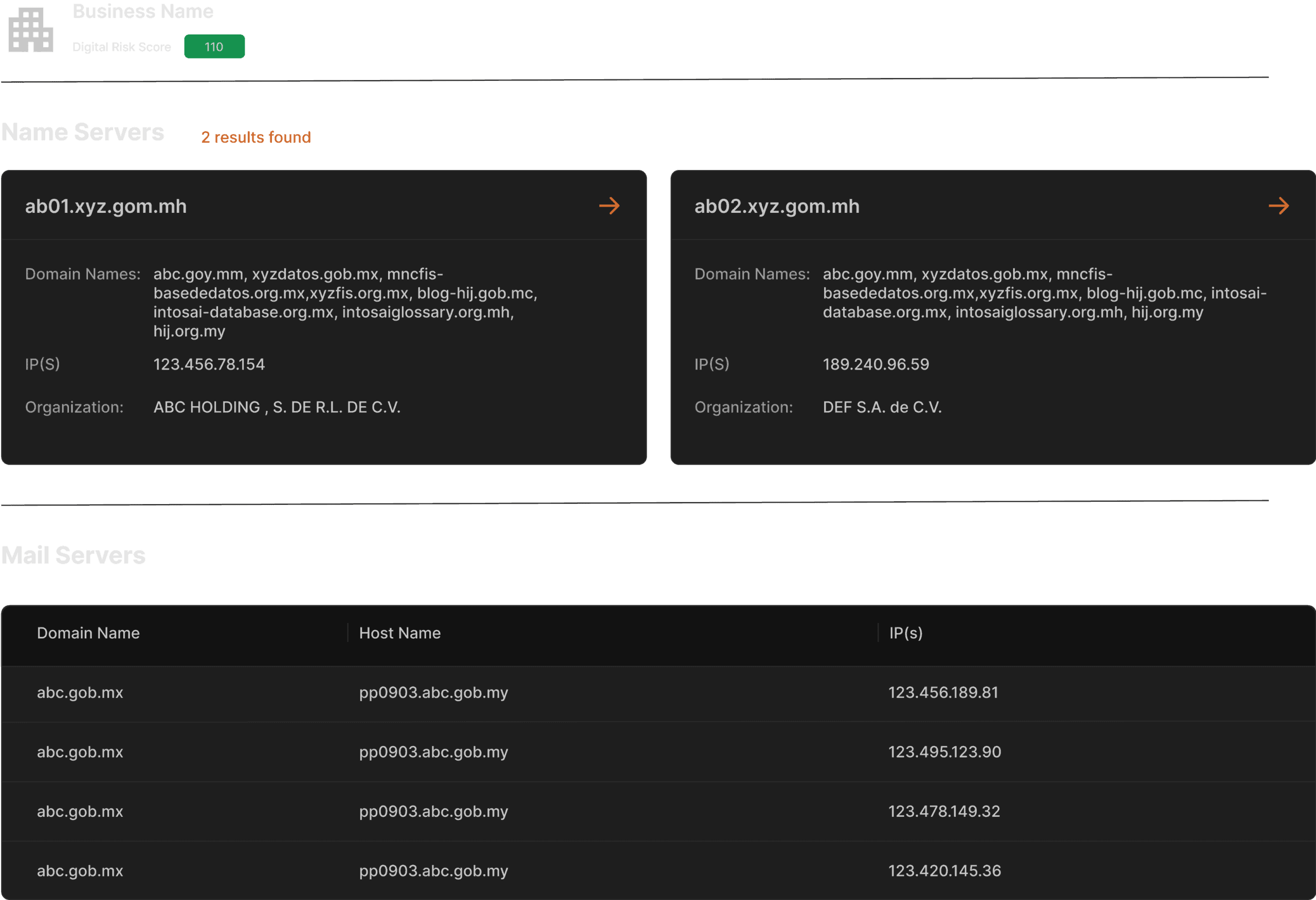Click domain names list in ab02 card

point(1045,292)
